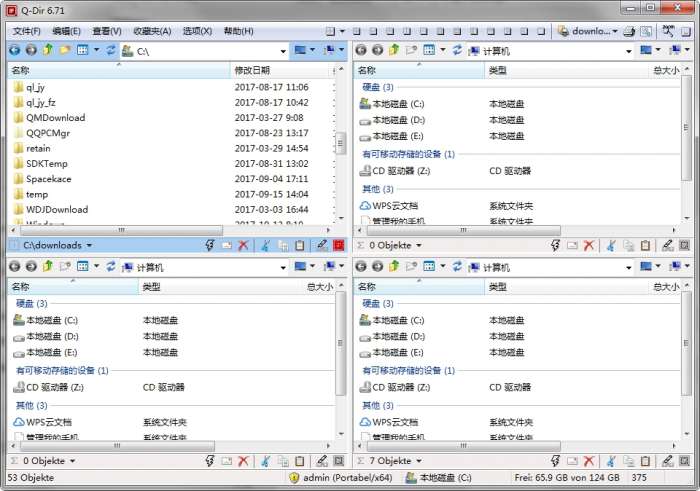Expand the address dropdown in the bottom-right 计算机 pane

pyautogui.click(x=629, y=268)
